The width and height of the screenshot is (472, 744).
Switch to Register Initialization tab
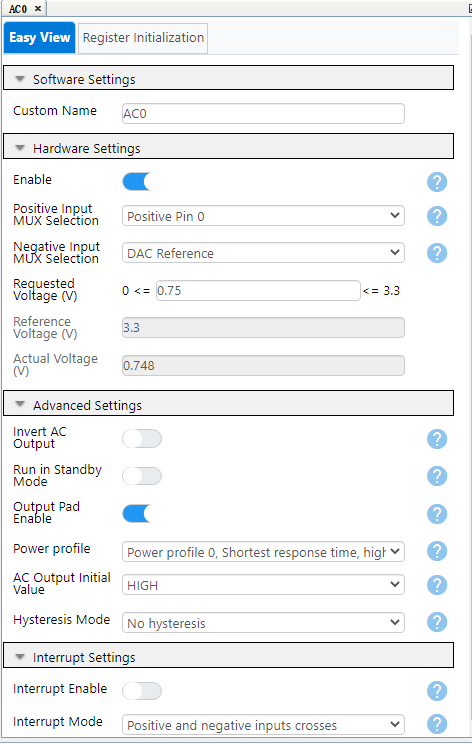pos(143,38)
